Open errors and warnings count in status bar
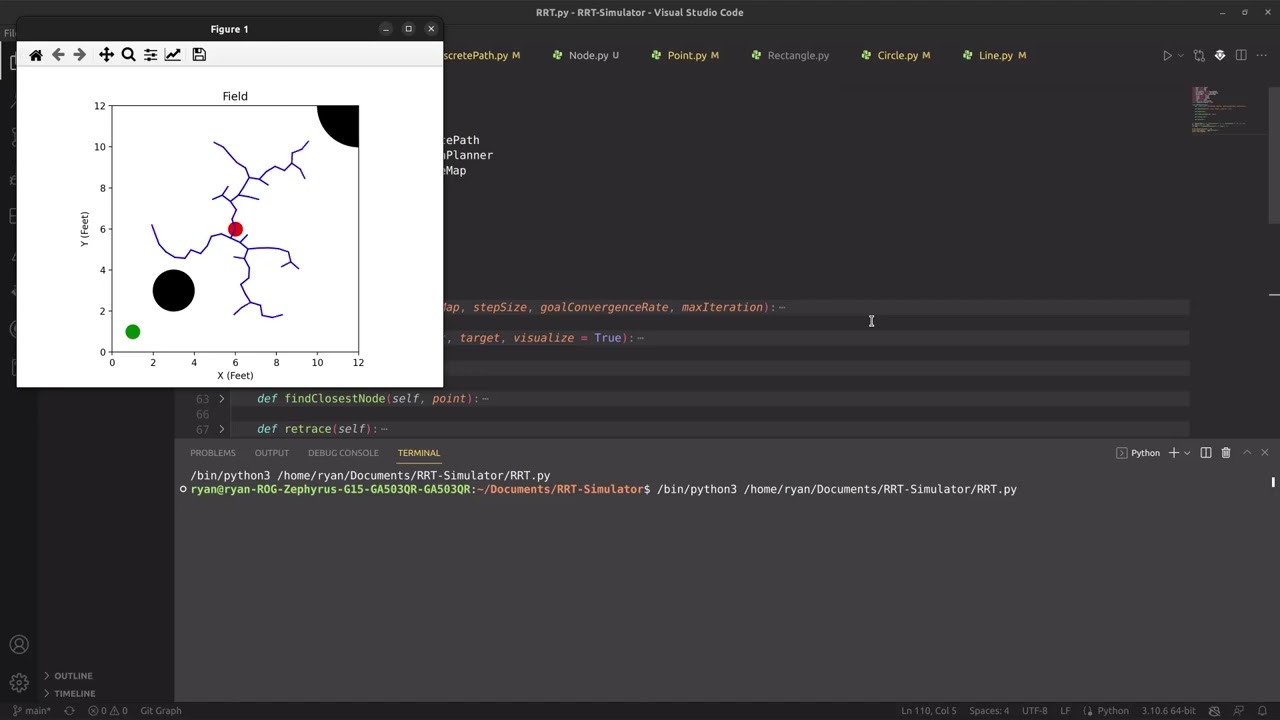 pyautogui.click(x=107, y=711)
